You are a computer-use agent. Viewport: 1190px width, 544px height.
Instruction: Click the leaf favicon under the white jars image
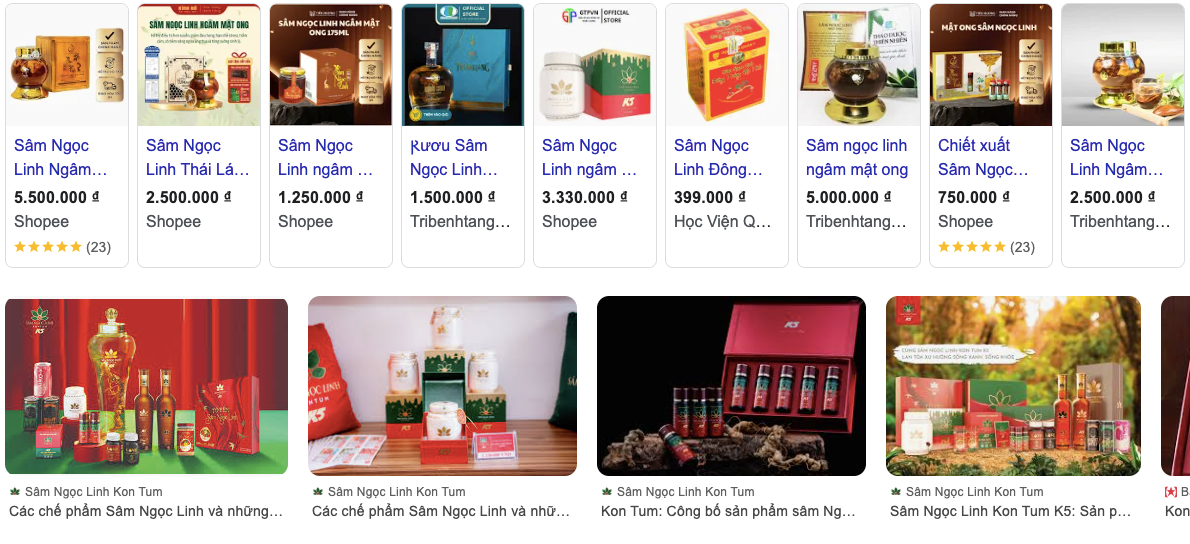click(x=318, y=492)
